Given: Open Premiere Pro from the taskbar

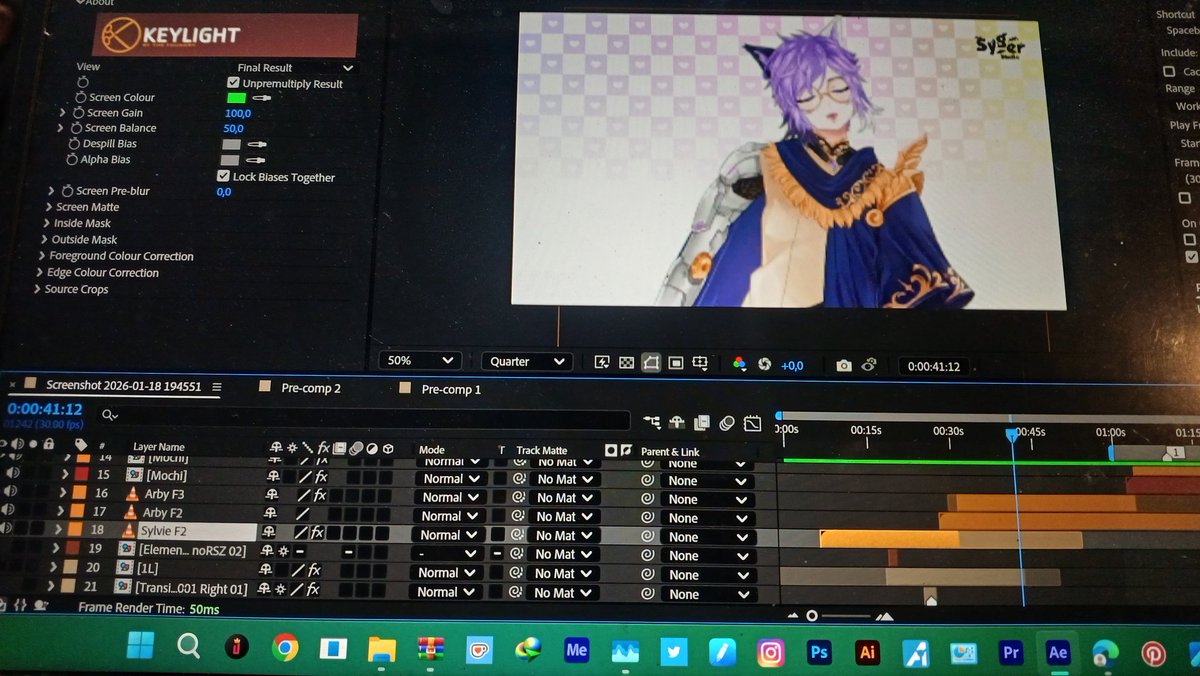Looking at the screenshot, I should [x=1011, y=652].
